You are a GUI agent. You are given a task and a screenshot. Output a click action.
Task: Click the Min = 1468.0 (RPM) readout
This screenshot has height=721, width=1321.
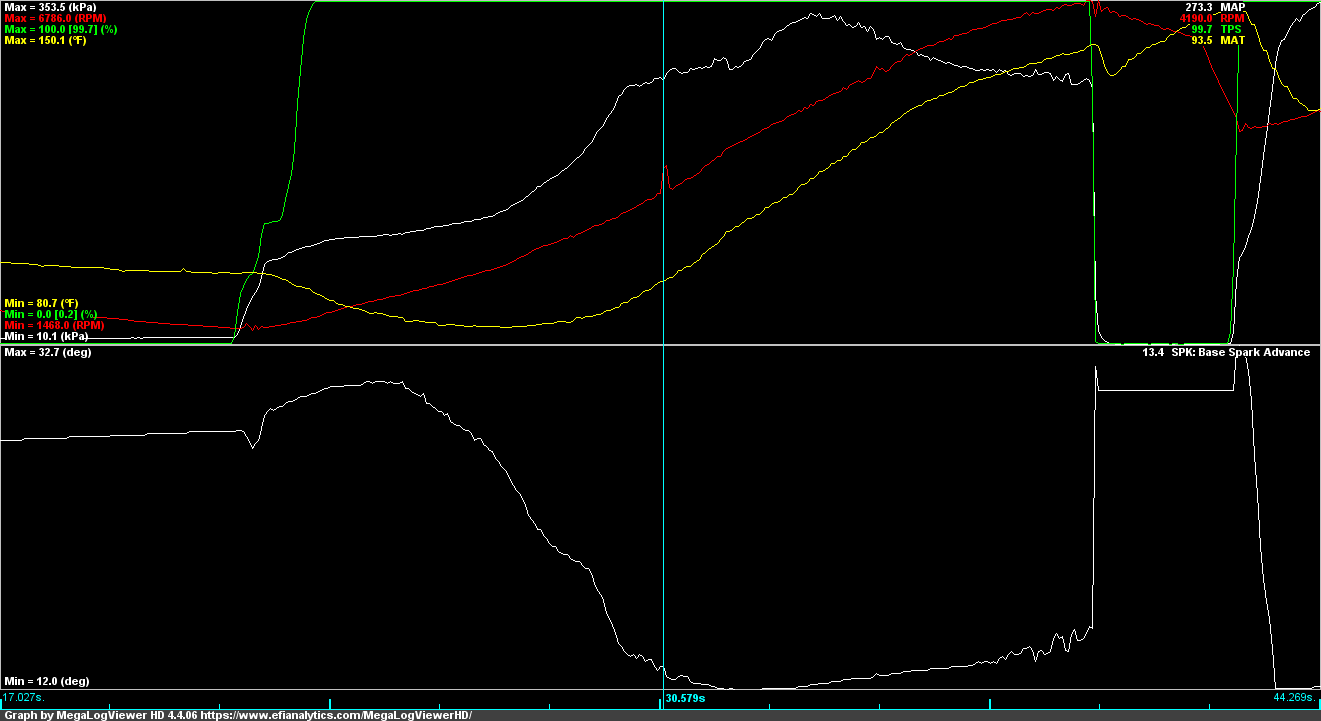tap(54, 326)
